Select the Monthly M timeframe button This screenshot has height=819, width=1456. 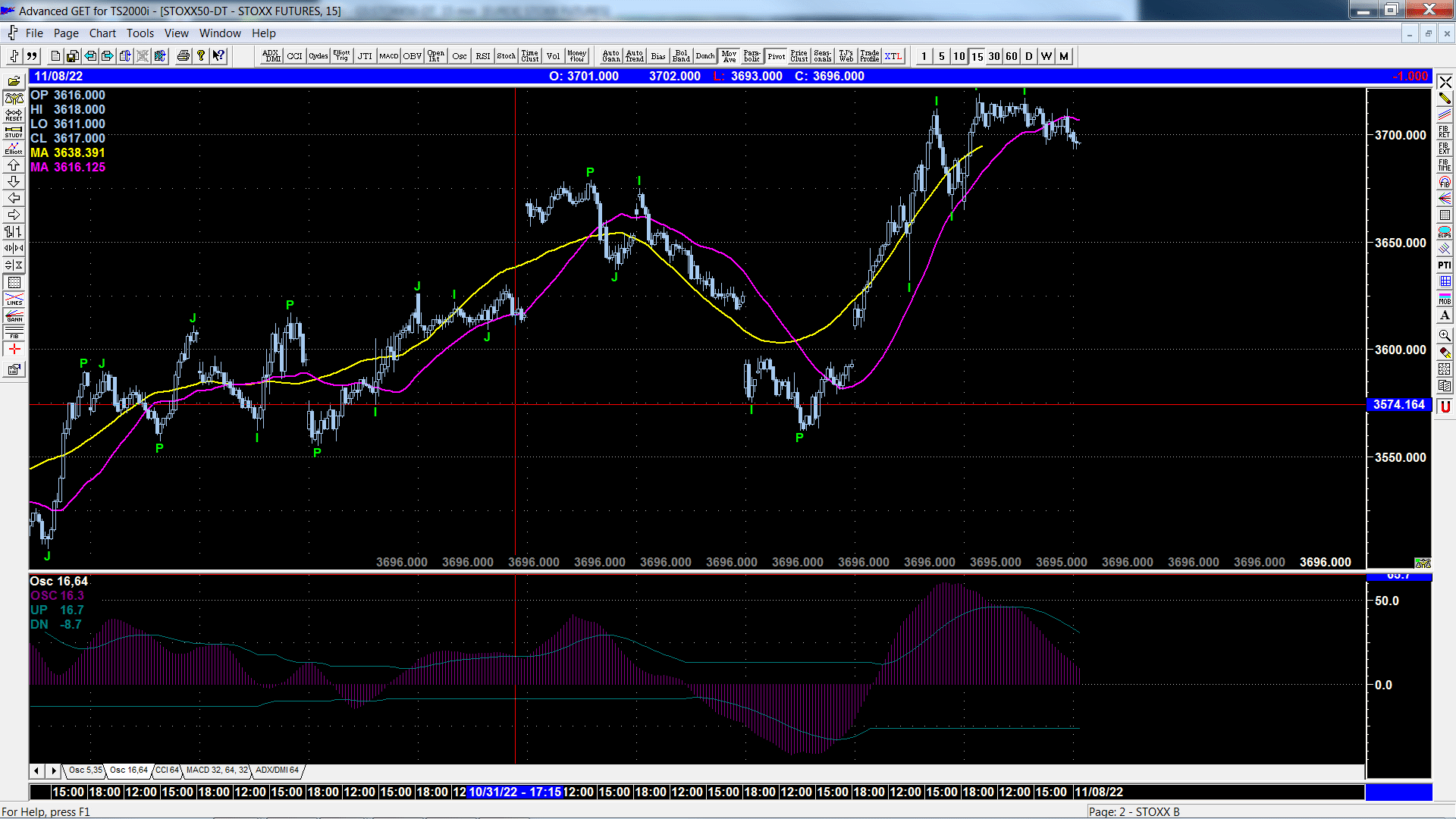[1064, 56]
